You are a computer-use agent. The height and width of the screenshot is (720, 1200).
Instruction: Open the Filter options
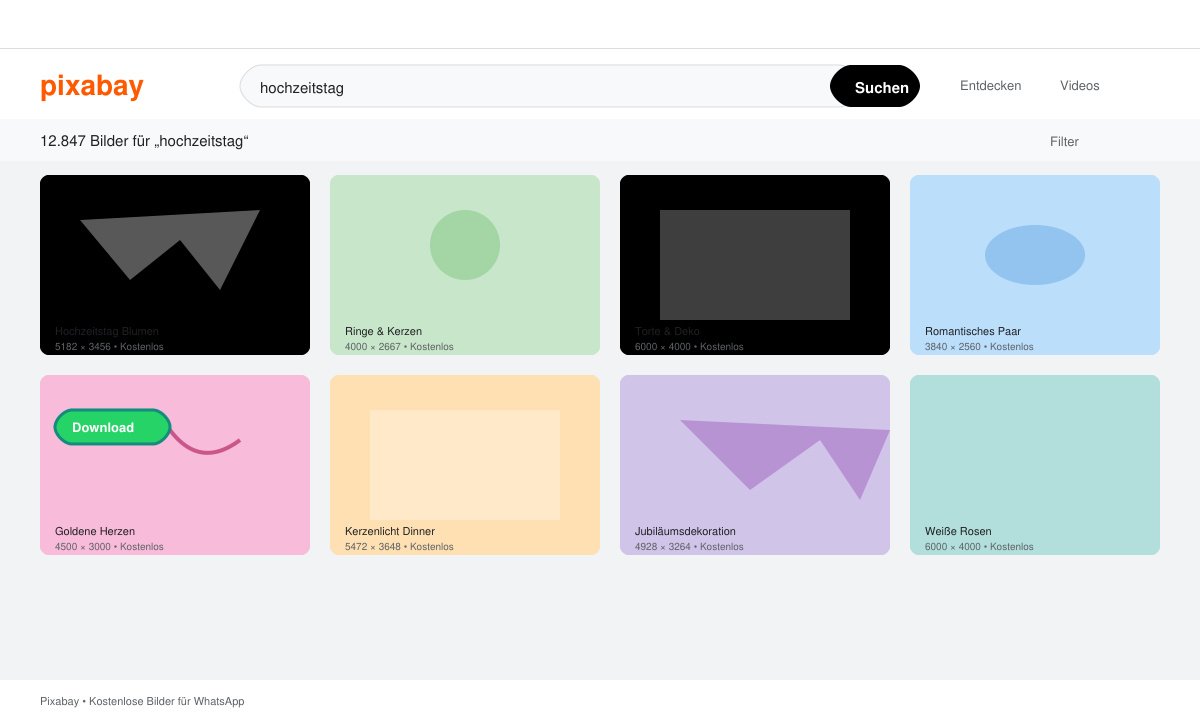[1064, 141]
